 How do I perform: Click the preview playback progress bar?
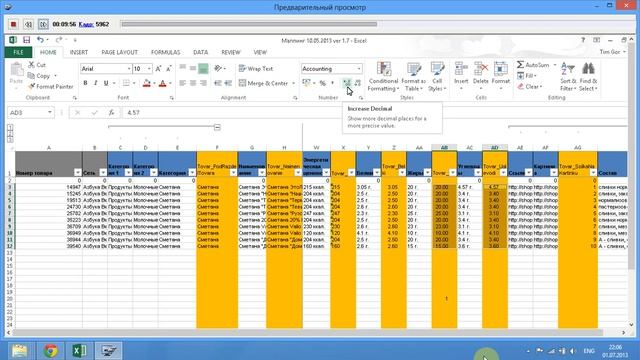[249, 24]
